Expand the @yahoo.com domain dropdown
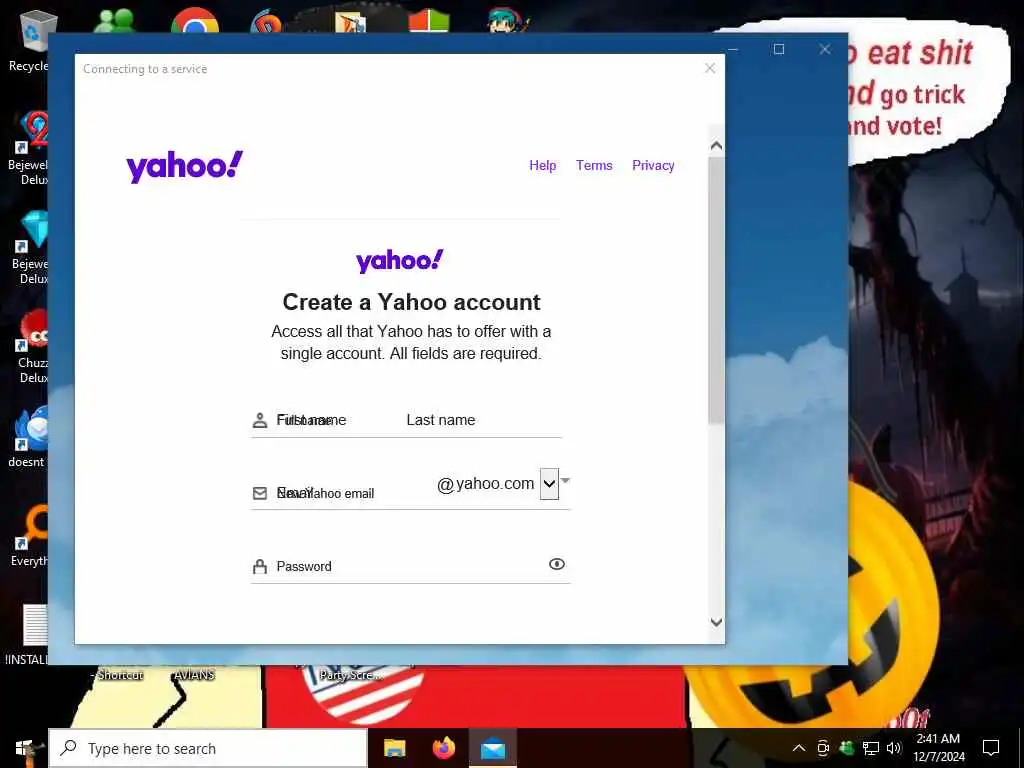1024x768 pixels. pyautogui.click(x=549, y=484)
